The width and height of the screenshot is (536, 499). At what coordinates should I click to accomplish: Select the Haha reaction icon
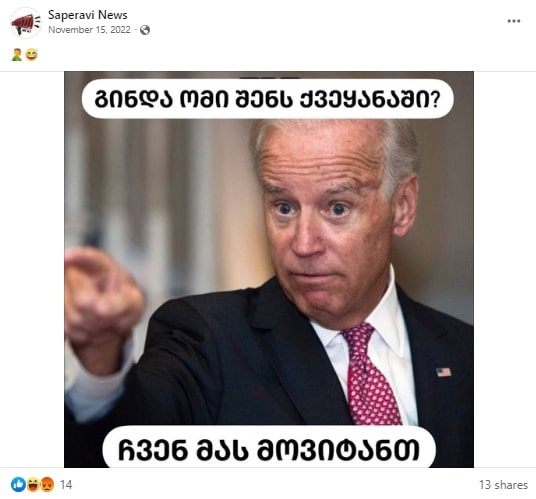pyautogui.click(x=33, y=485)
